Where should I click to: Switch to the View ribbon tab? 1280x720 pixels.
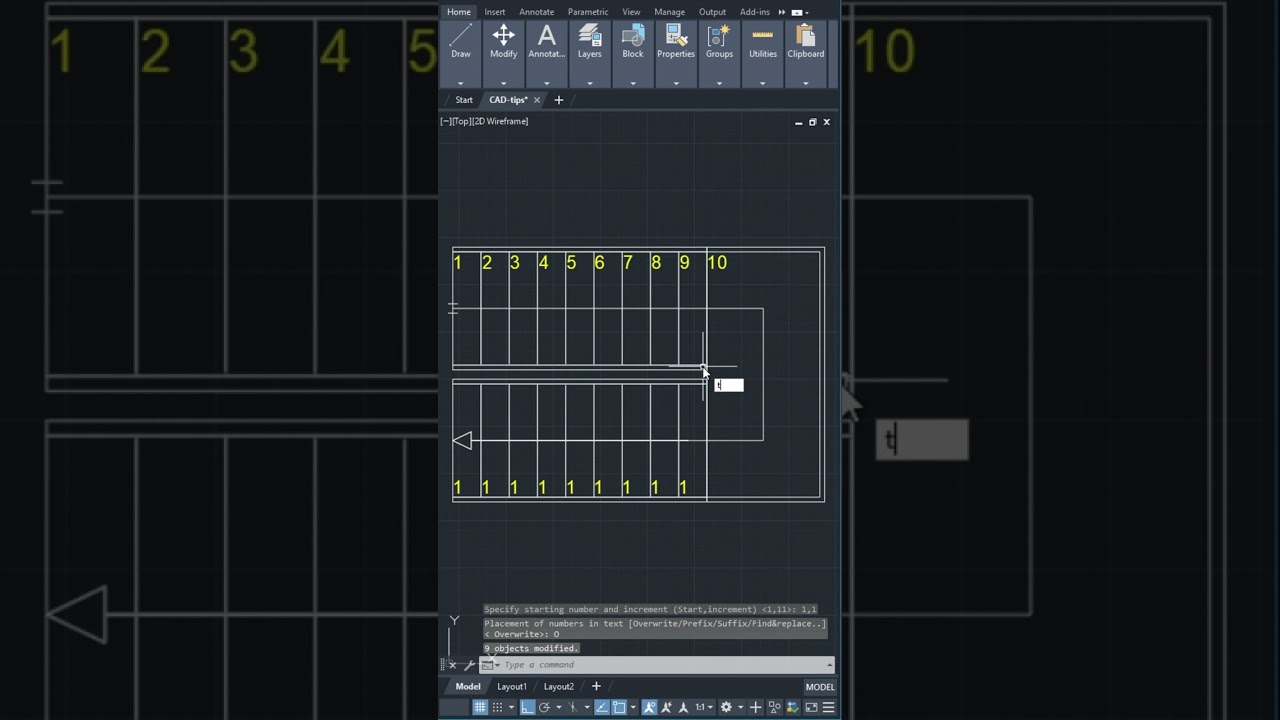point(631,12)
